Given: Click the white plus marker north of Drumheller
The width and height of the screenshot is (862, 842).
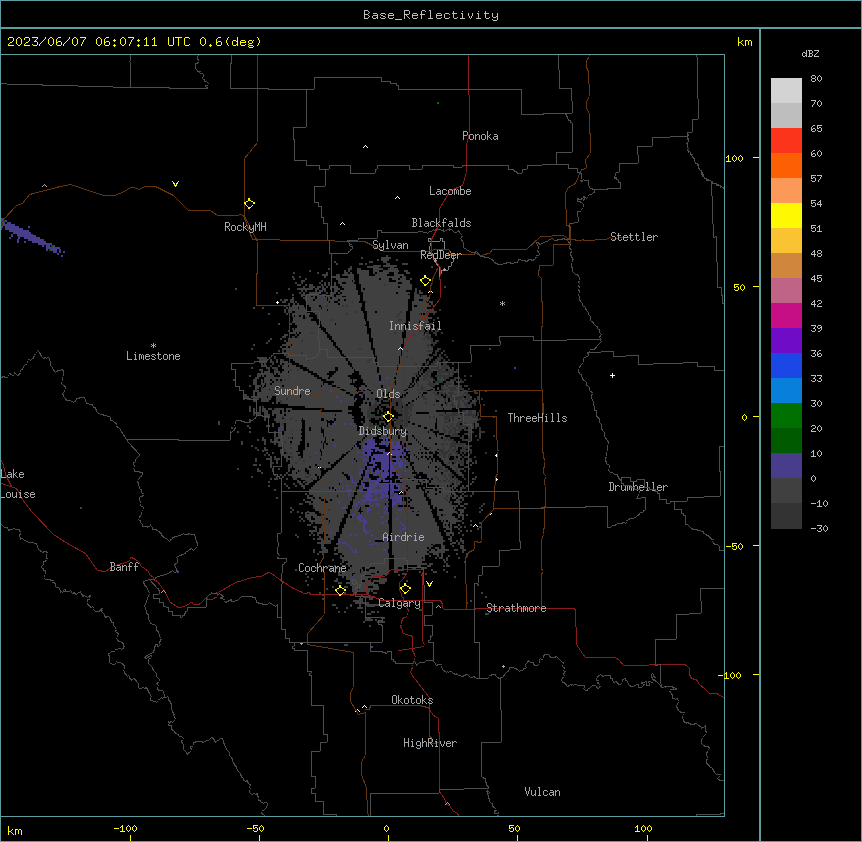Looking at the screenshot, I should click(612, 375).
